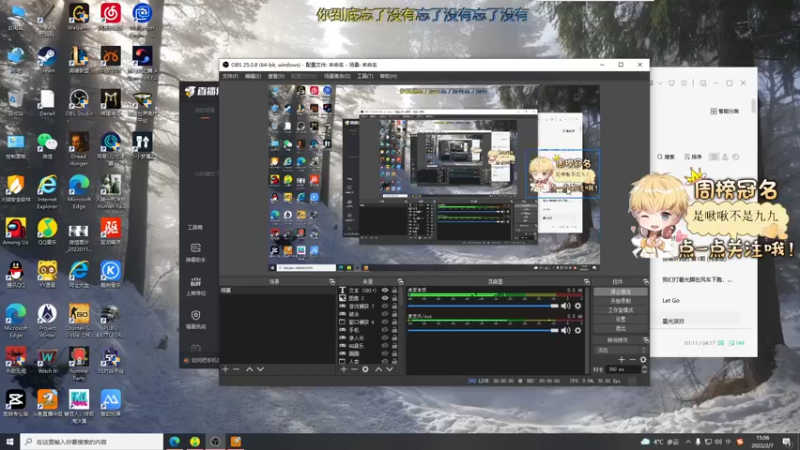Hide the image 2 source eye icon

point(385,298)
